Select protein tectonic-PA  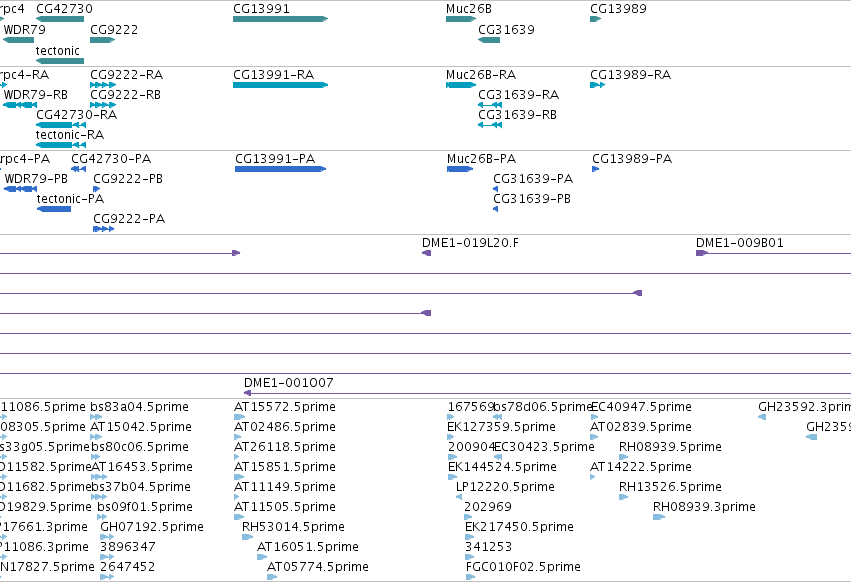pyautogui.click(x=70, y=199)
